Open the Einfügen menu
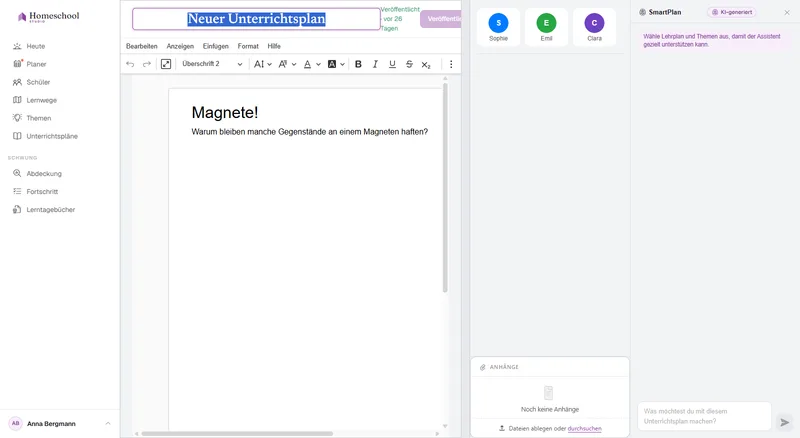This screenshot has height=438, width=800. (215, 46)
